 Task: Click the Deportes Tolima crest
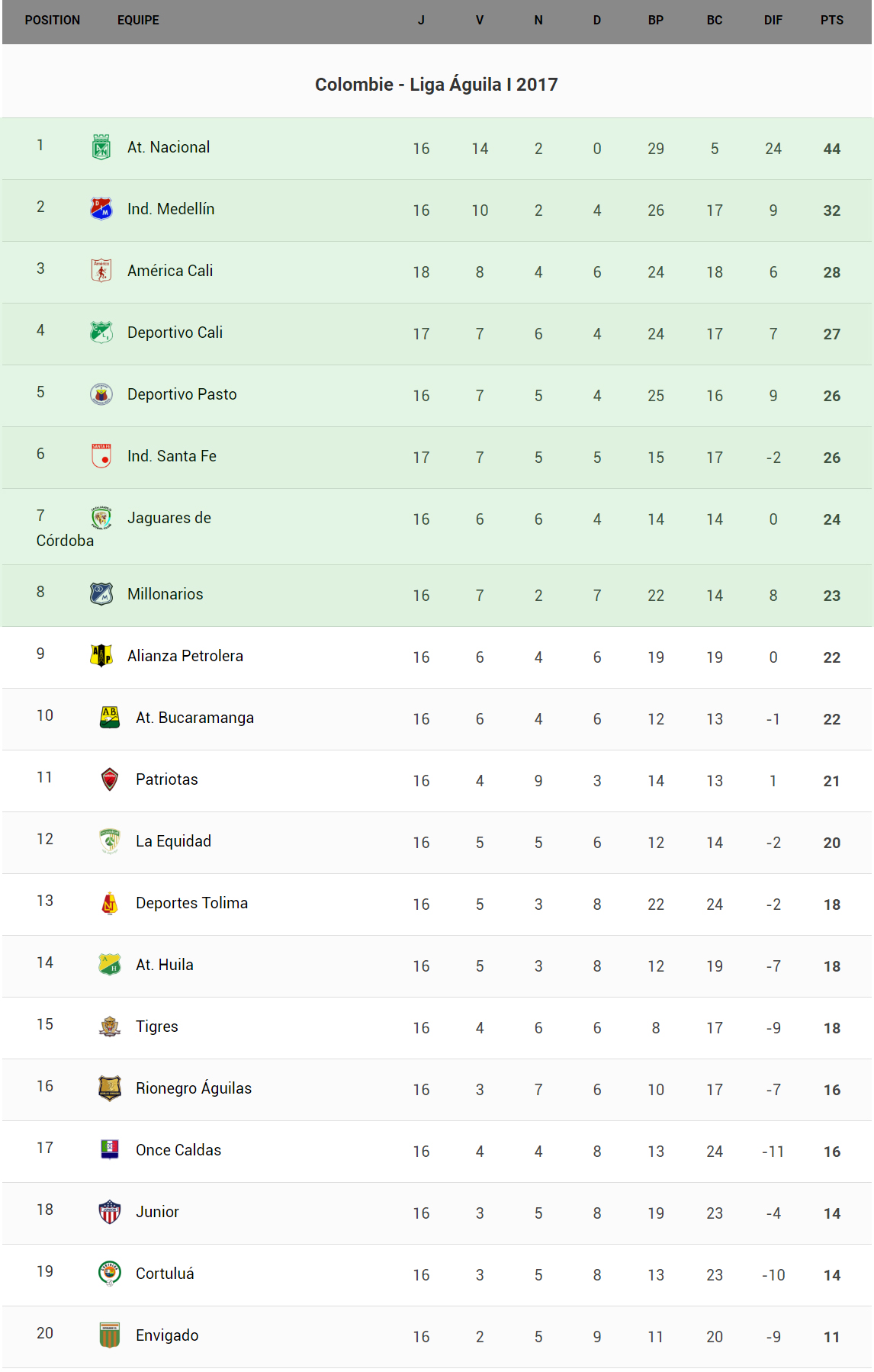click(110, 903)
